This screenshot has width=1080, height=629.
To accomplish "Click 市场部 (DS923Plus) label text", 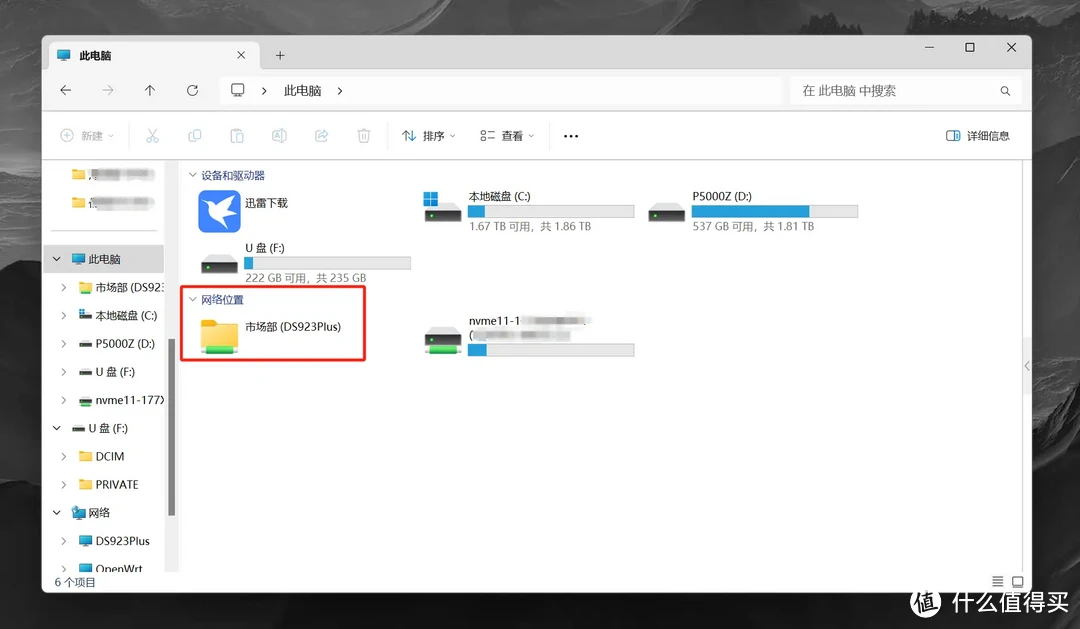I will [293, 327].
